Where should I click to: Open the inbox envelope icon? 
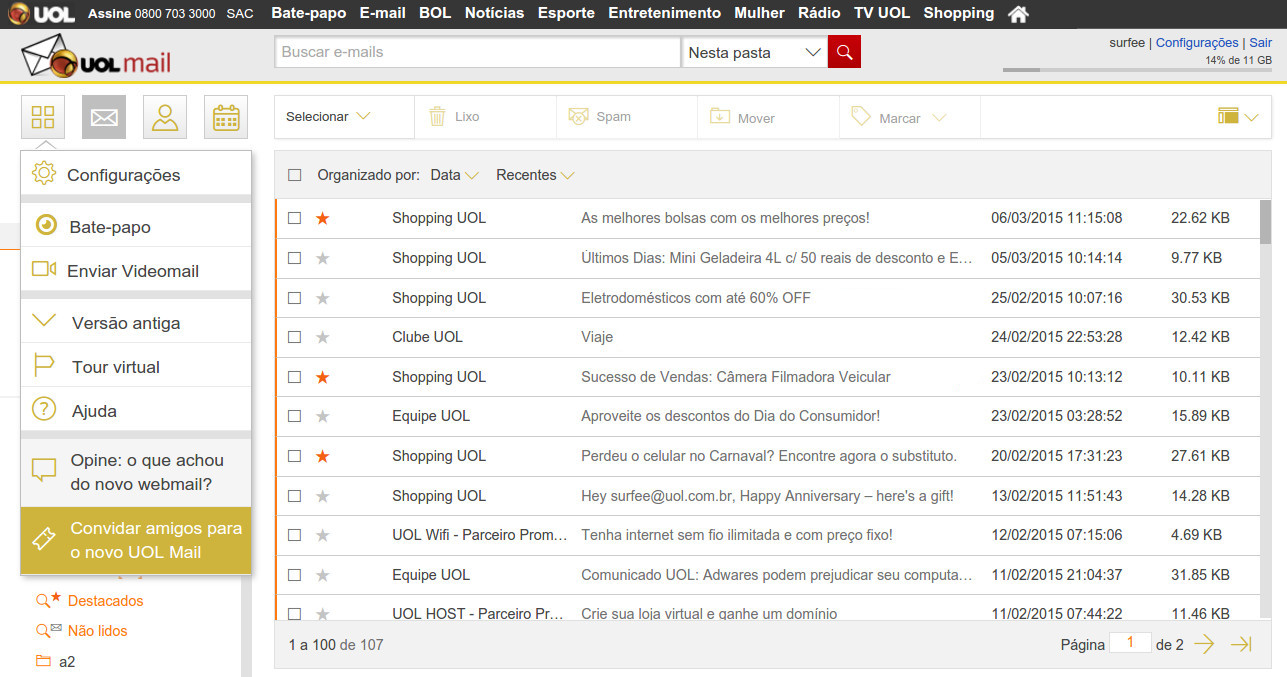(104, 118)
